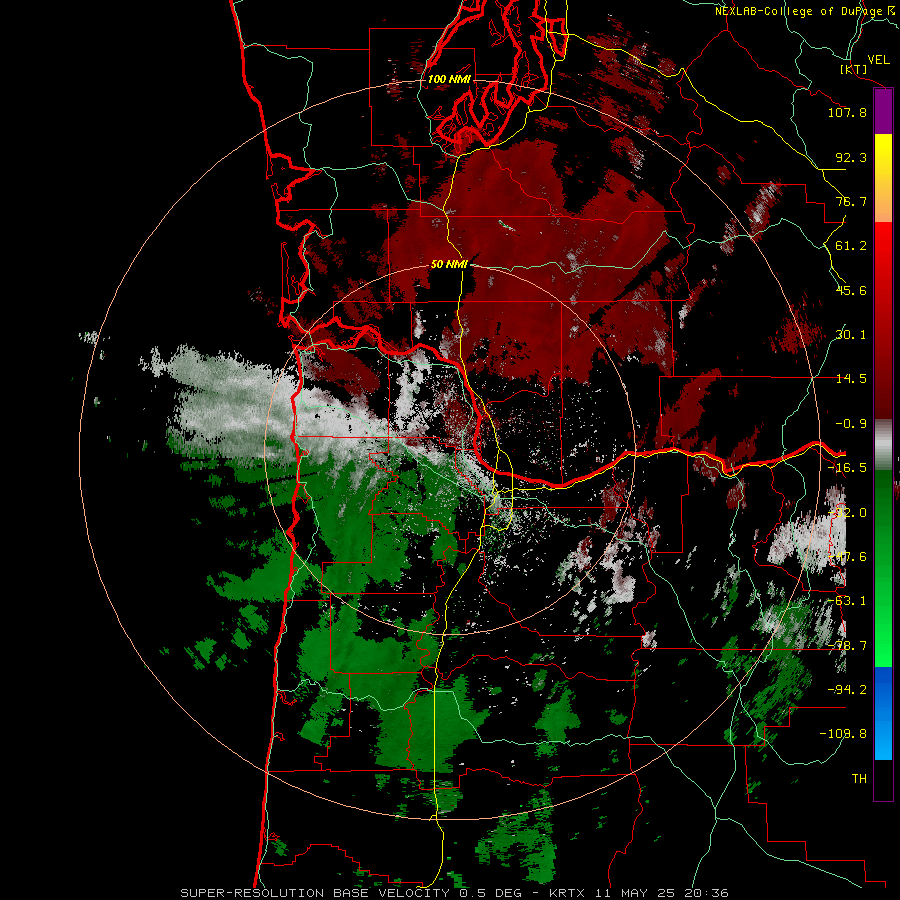Pick the blue segment of the color bar
The width and height of the screenshot is (900, 900).
pos(883,713)
